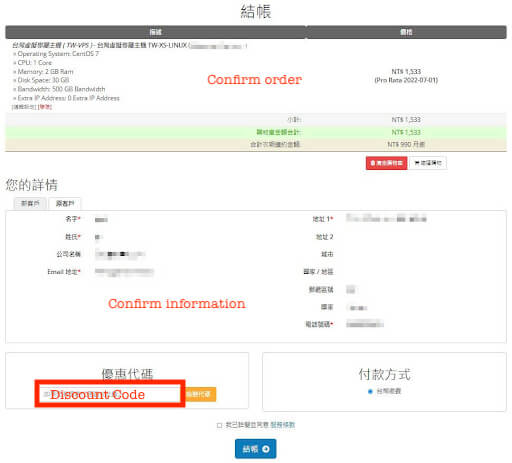Click the address 1 field
Image resolution: width=512 pixels, height=463 pixels.
pos(386,219)
